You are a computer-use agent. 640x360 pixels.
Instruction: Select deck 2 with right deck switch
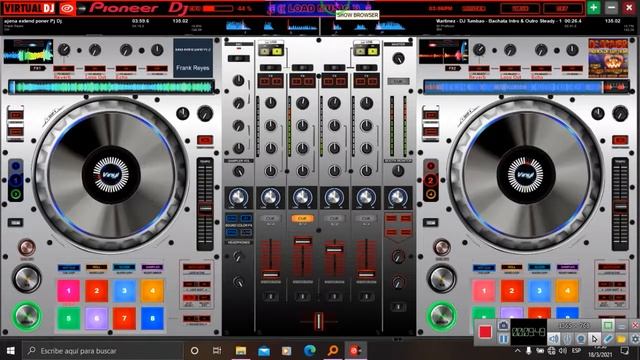click(x=430, y=180)
